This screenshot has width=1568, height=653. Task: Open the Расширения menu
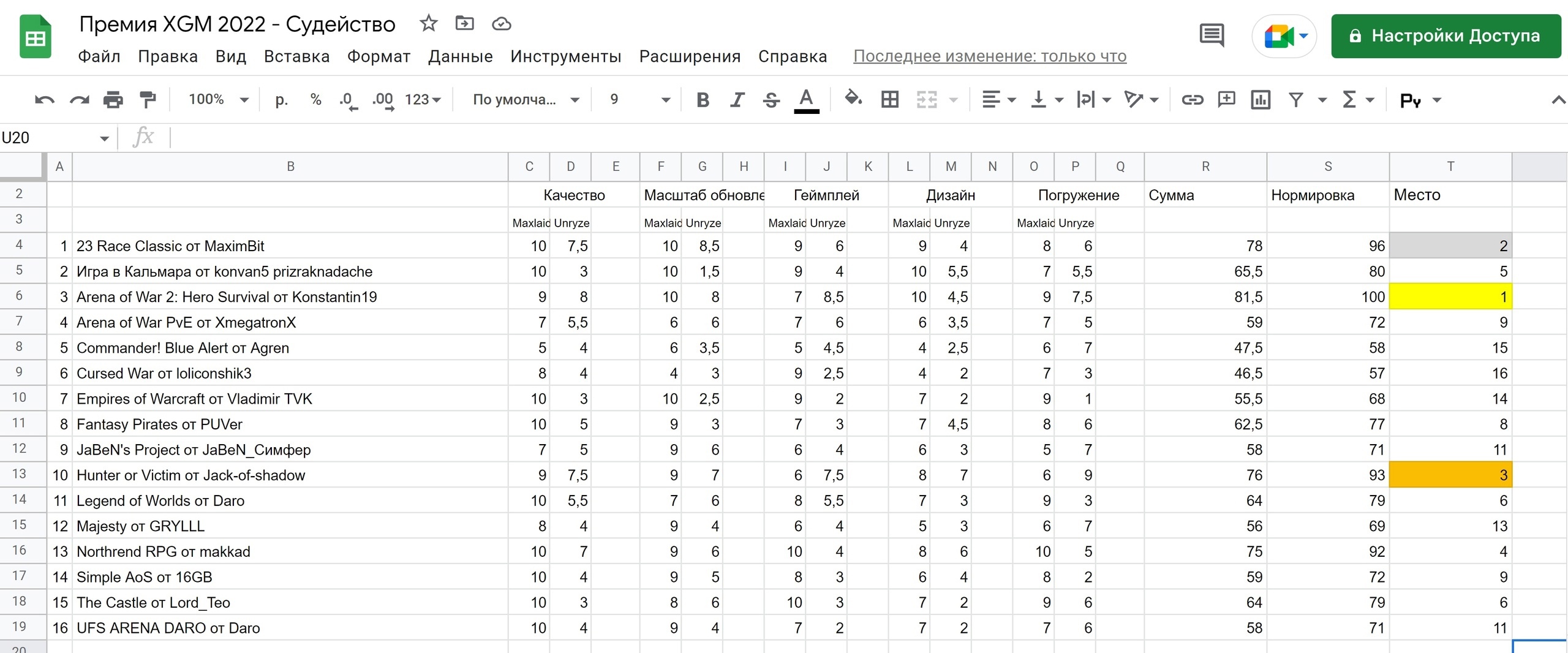[x=690, y=56]
